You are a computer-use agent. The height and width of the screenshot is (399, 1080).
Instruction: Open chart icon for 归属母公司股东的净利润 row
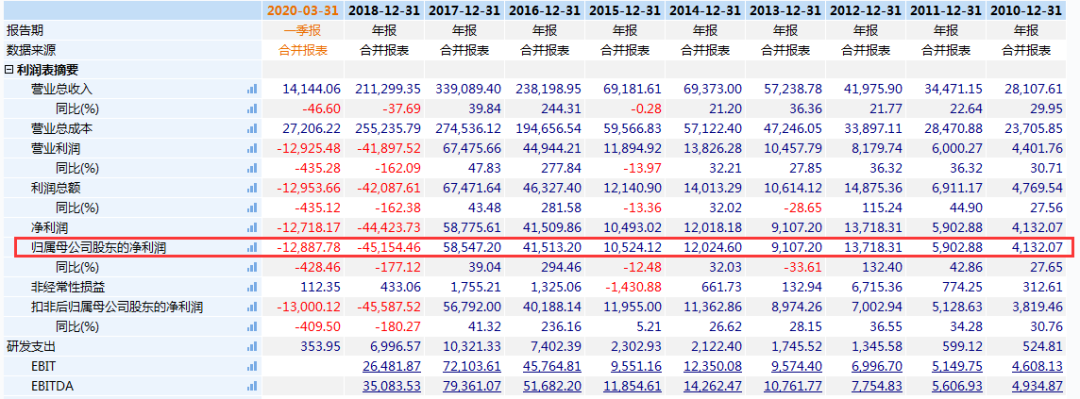251,247
